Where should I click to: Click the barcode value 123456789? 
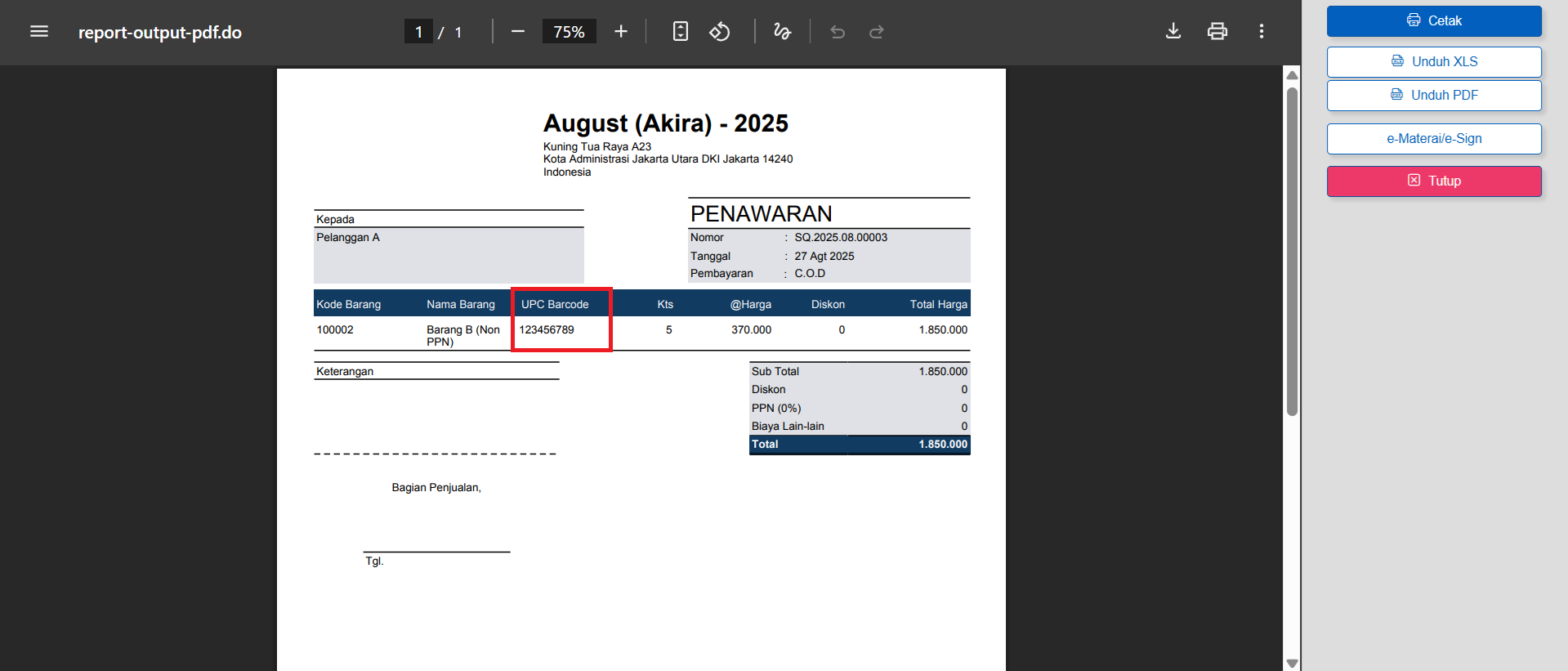pos(547,330)
